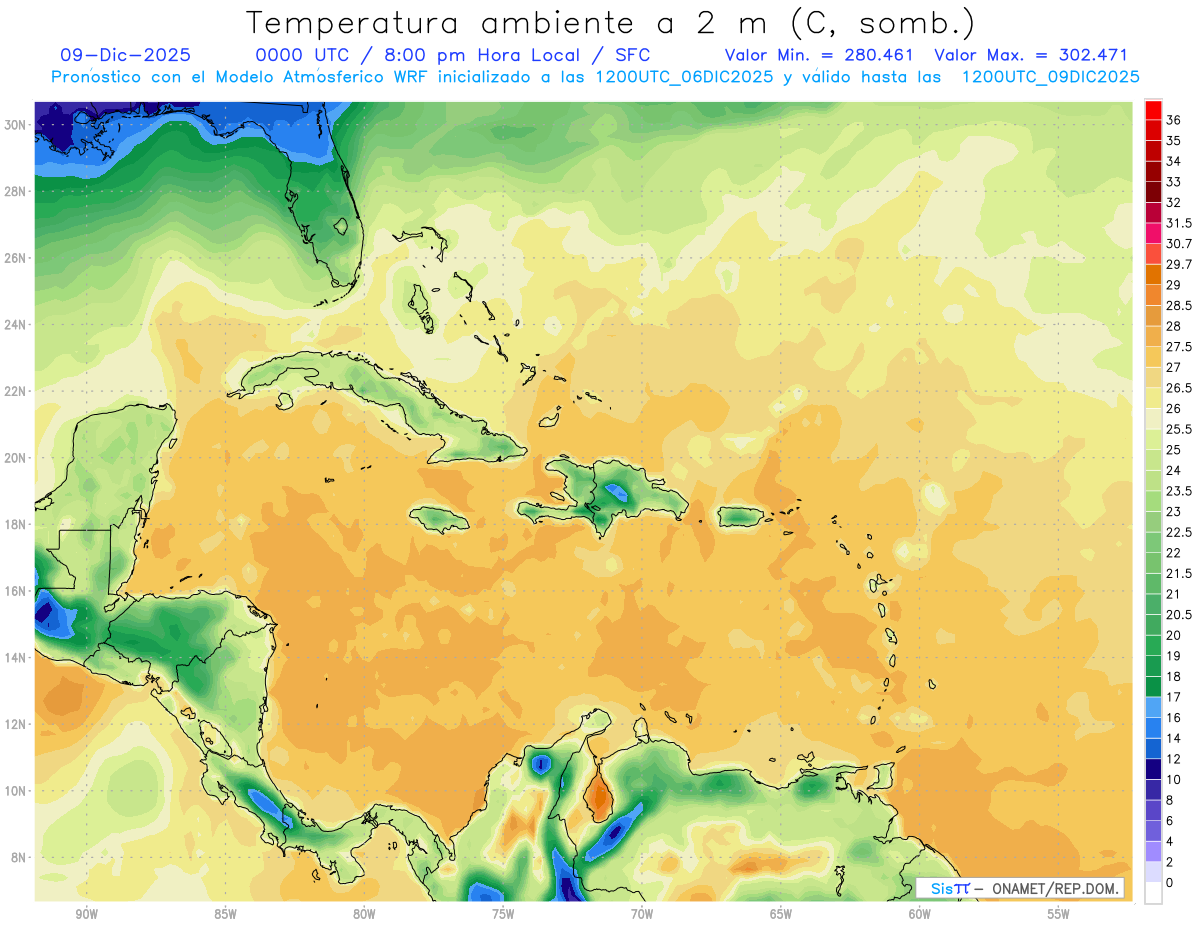Click the bright red swatch above legend value 36
1200x927 pixels.
(x=1153, y=109)
